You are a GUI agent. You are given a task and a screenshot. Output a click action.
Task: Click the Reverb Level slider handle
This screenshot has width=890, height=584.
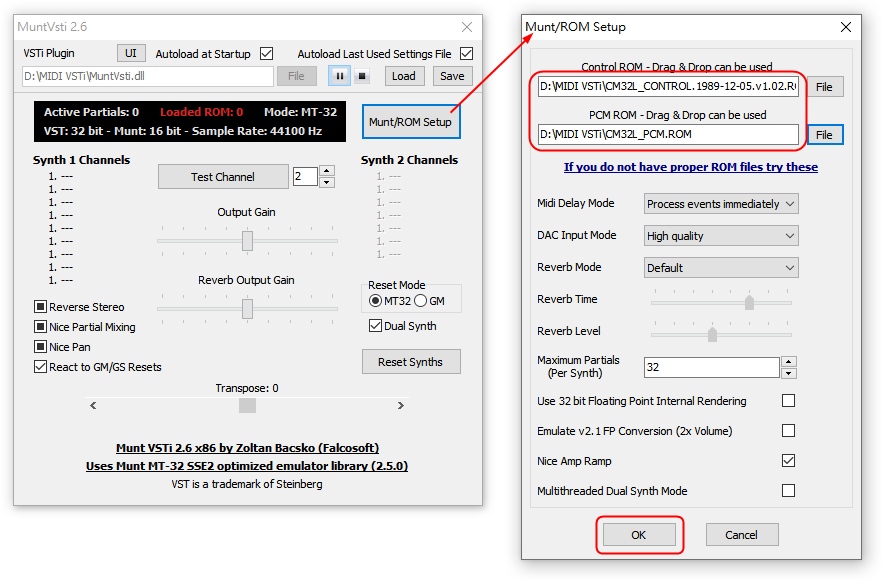tap(712, 334)
